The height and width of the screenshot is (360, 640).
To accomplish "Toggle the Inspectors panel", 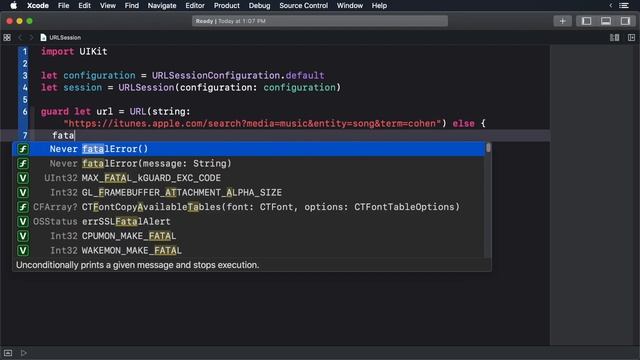I will tap(625, 21).
